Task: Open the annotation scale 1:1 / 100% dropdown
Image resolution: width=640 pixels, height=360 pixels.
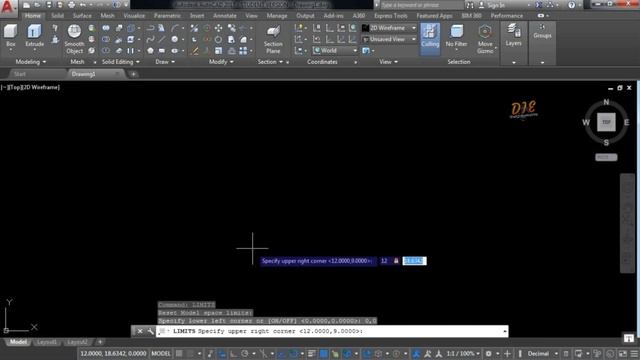Action: (x=463, y=353)
